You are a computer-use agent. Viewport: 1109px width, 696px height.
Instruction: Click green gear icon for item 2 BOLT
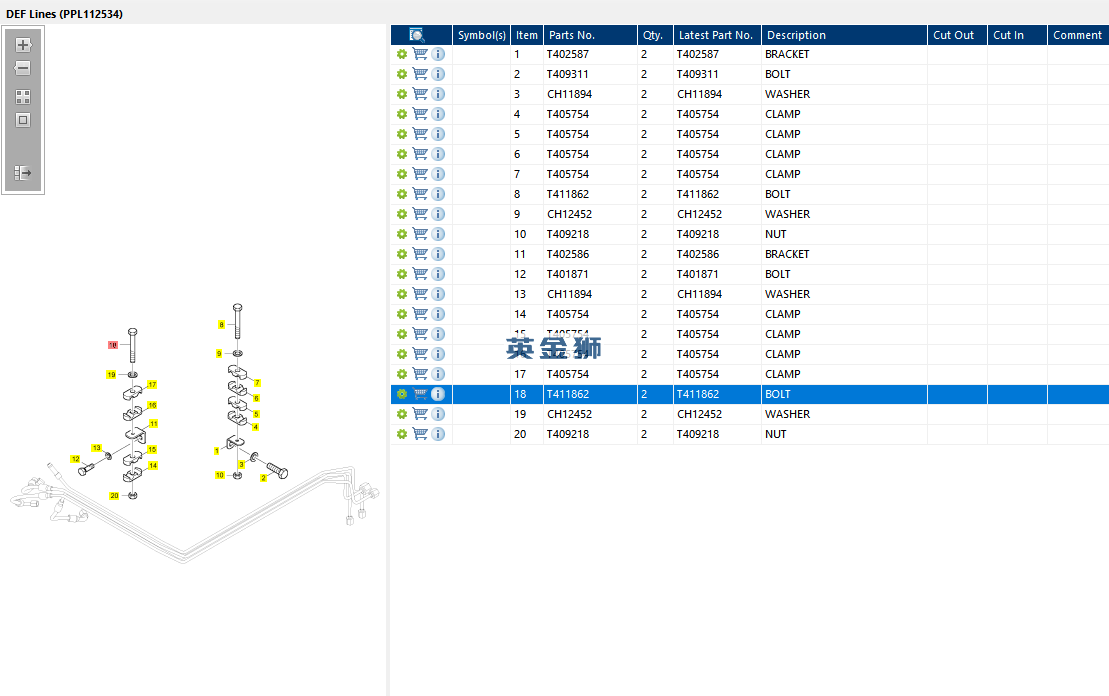click(402, 74)
